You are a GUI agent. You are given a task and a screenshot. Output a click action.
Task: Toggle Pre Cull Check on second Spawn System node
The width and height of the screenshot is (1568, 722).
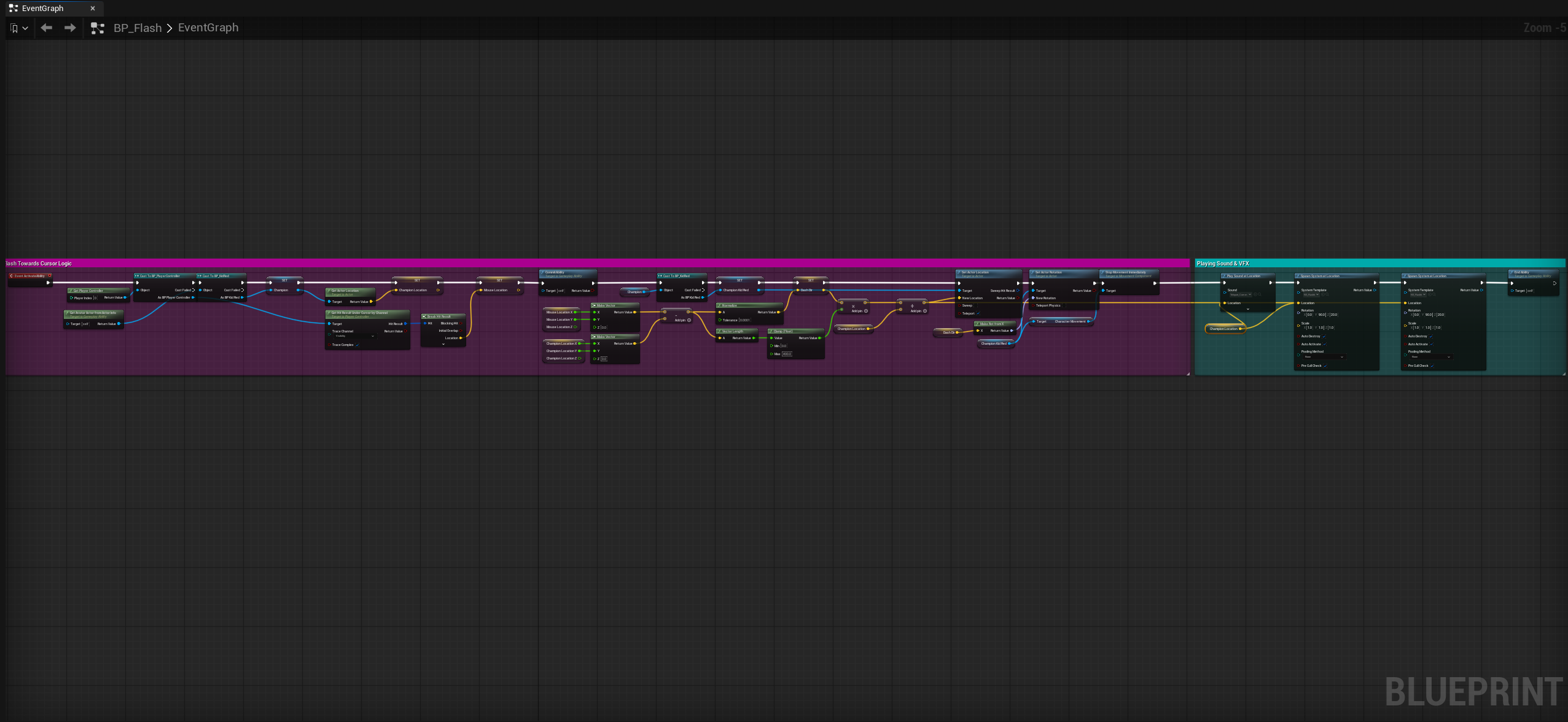1432,366
